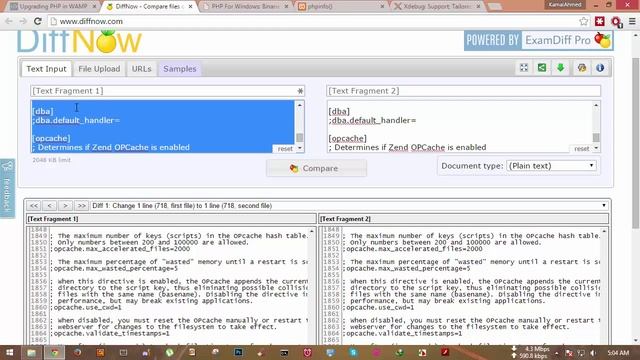Viewport: 640px width, 360px height.
Task: Click the green download arrow icon
Action: [560, 68]
